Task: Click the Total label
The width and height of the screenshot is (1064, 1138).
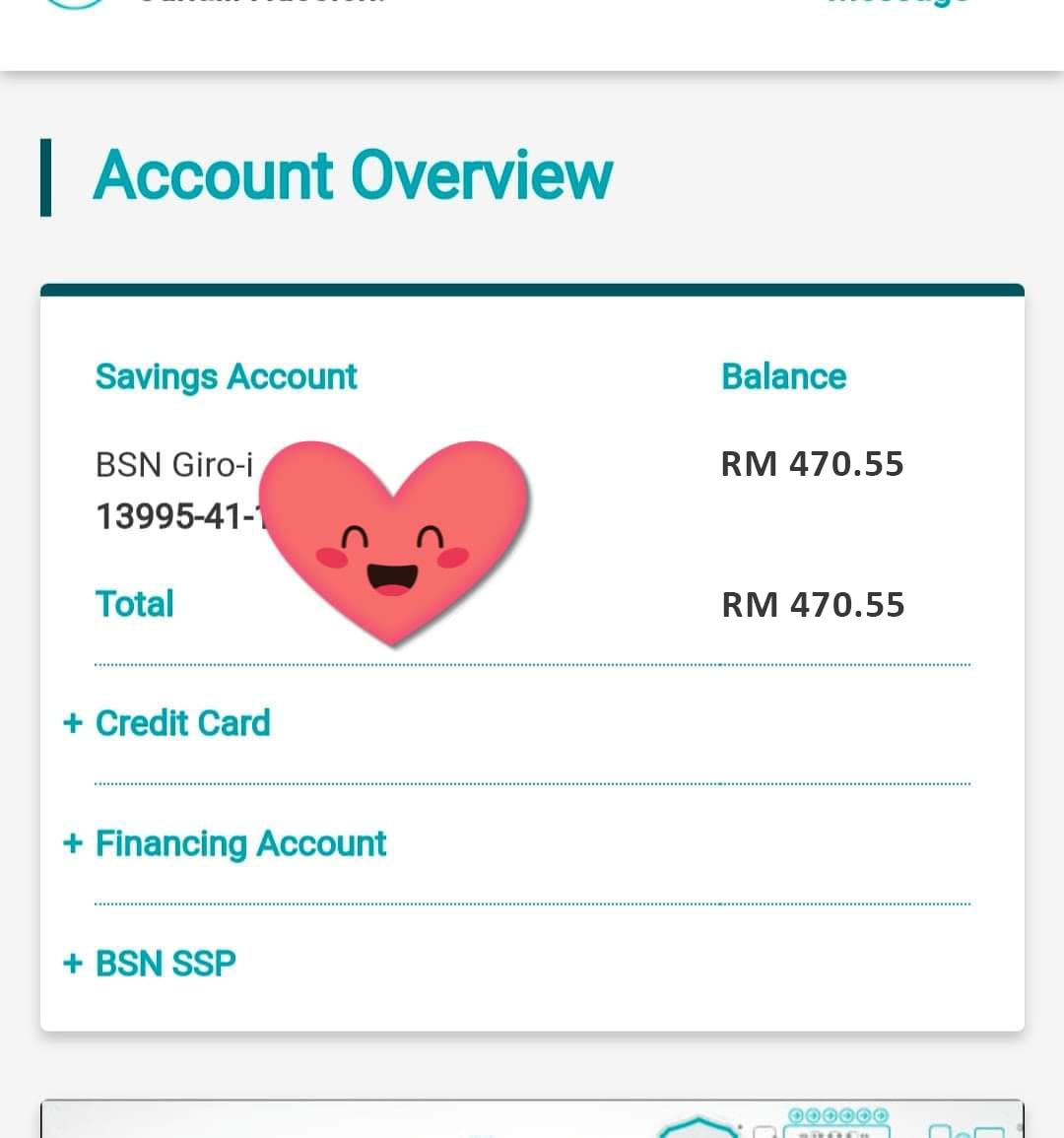Action: click(x=134, y=604)
